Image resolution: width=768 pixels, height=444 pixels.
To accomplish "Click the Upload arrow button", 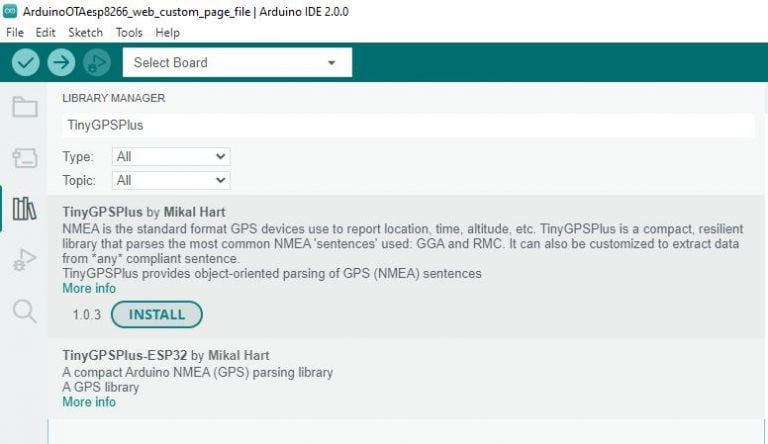I will pos(61,62).
